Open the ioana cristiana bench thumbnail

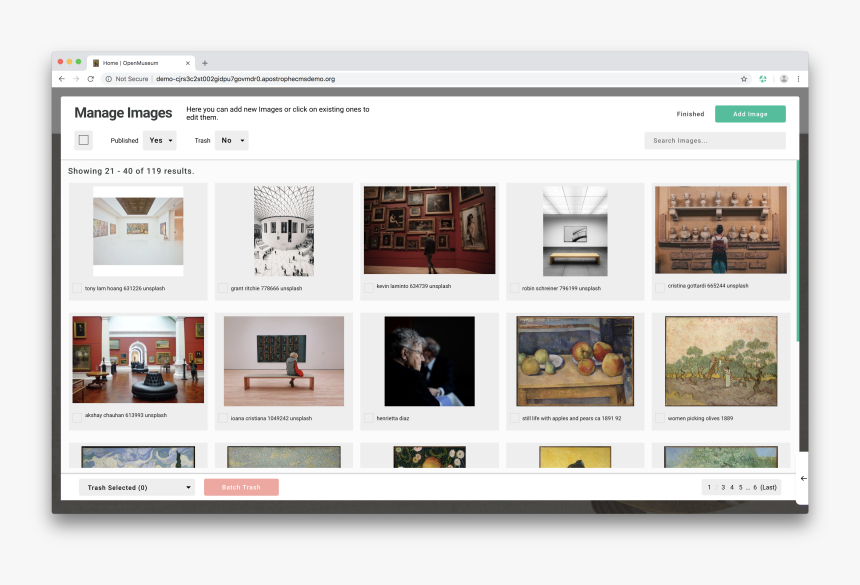click(x=284, y=361)
